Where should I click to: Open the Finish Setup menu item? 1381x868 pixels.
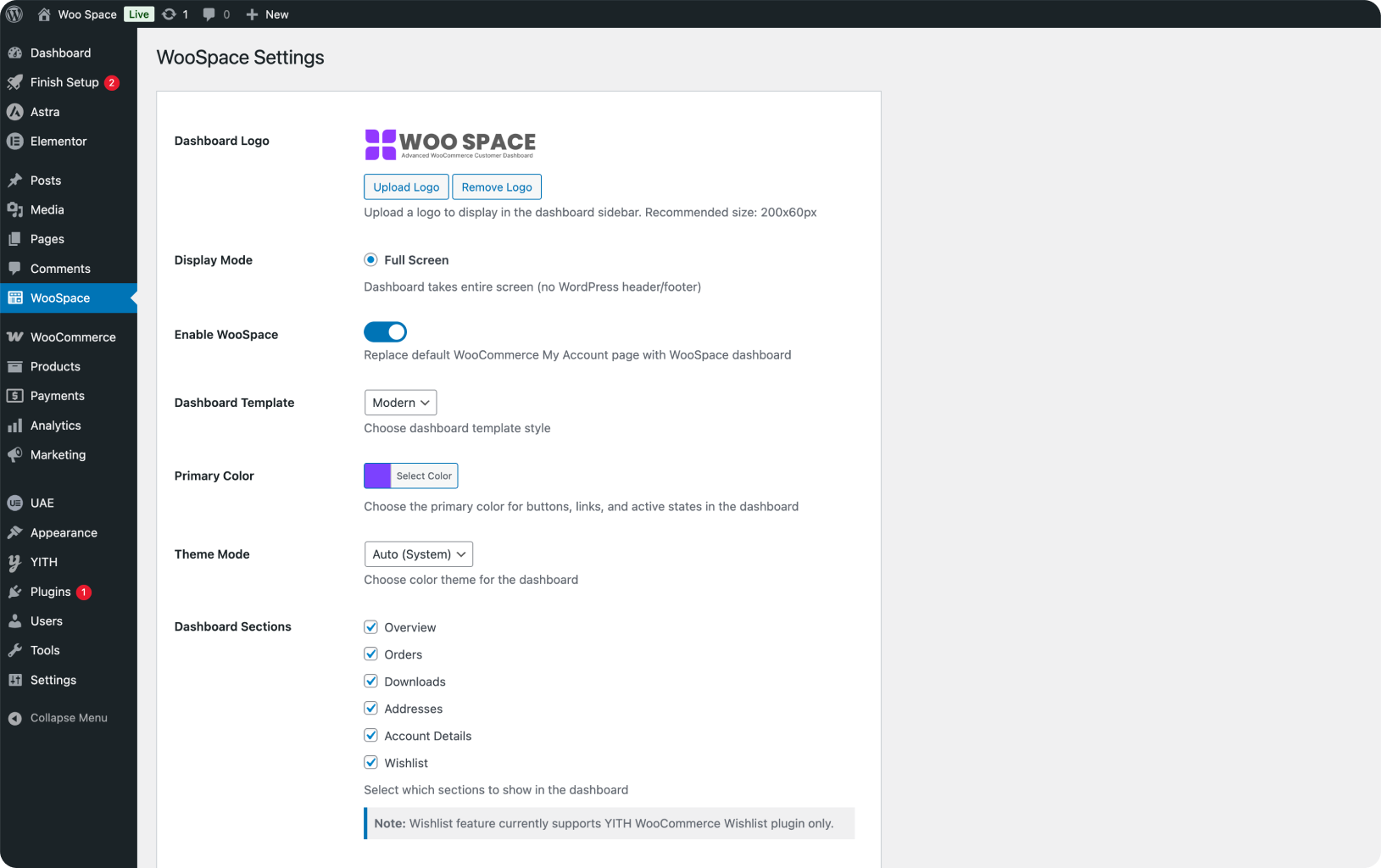click(64, 81)
